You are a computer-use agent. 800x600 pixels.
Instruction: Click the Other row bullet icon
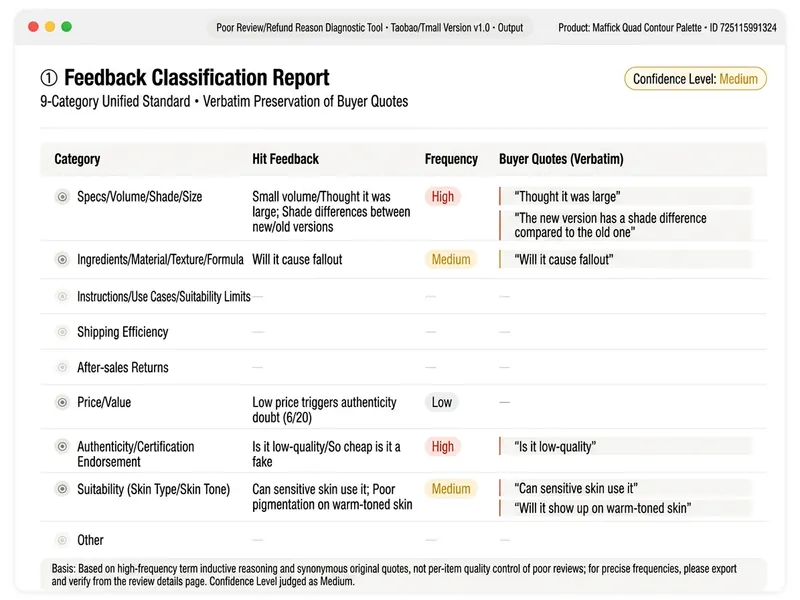click(62, 540)
